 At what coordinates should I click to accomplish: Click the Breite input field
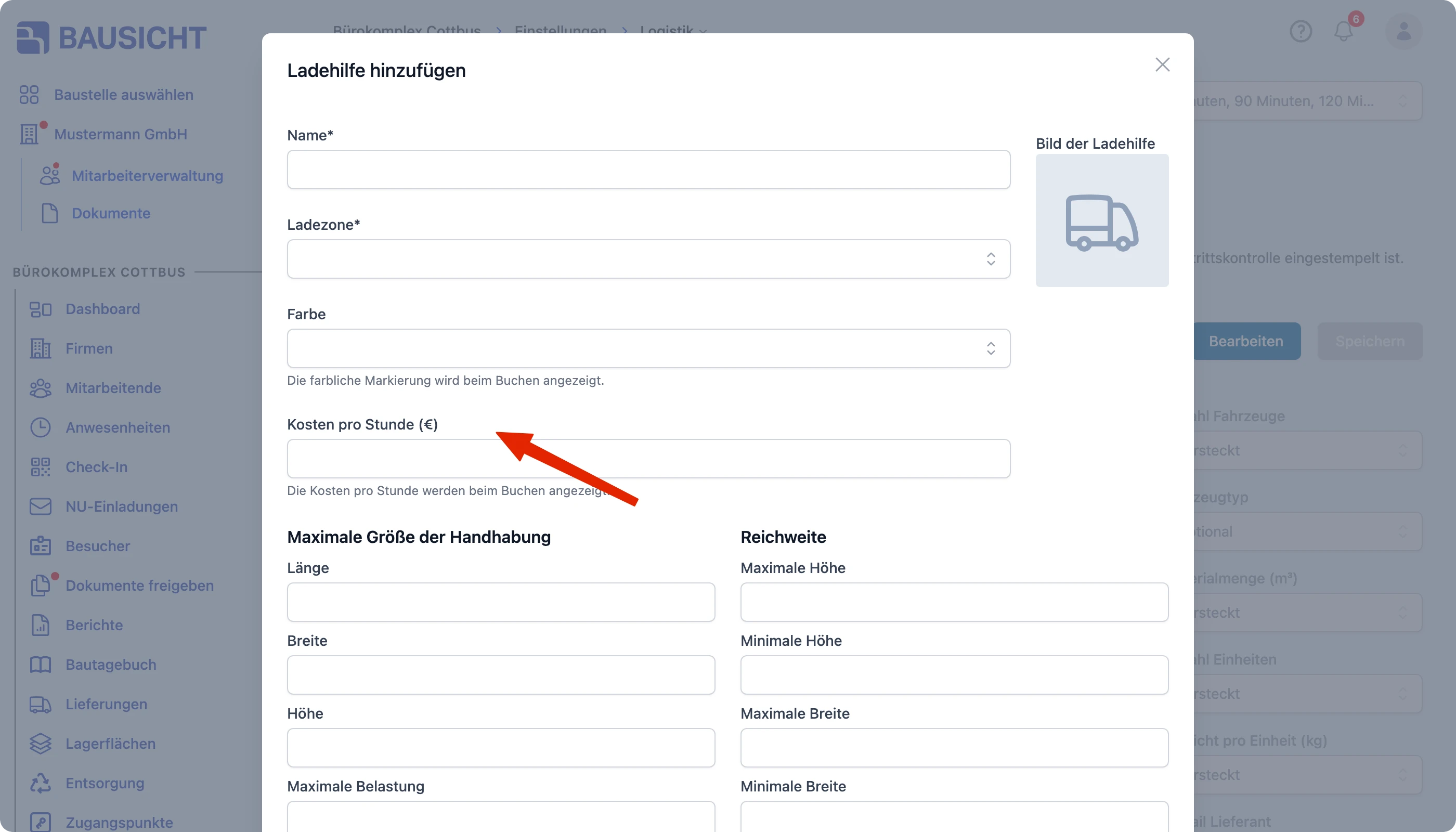(x=501, y=675)
